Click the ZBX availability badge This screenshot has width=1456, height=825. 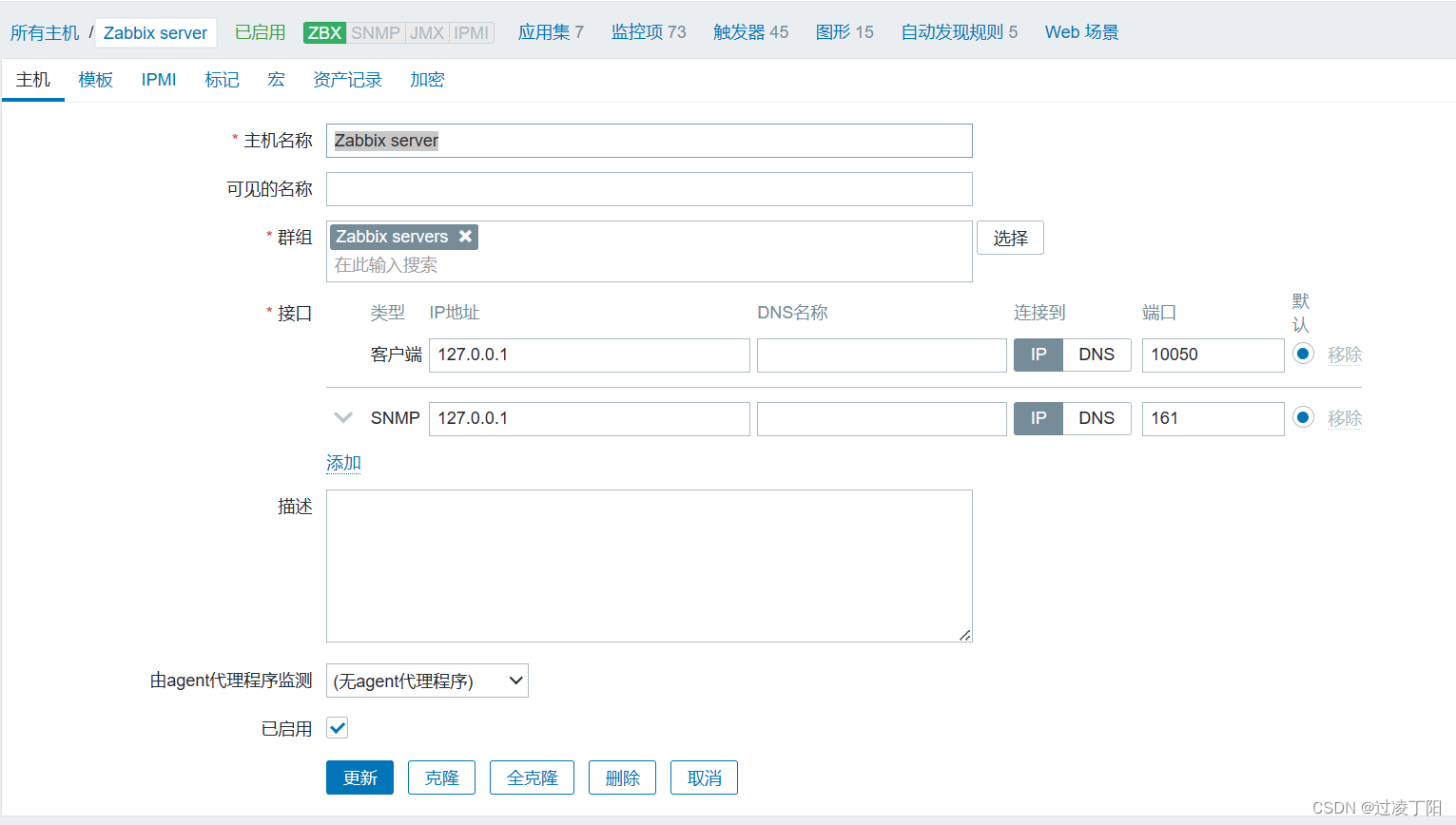tap(324, 32)
